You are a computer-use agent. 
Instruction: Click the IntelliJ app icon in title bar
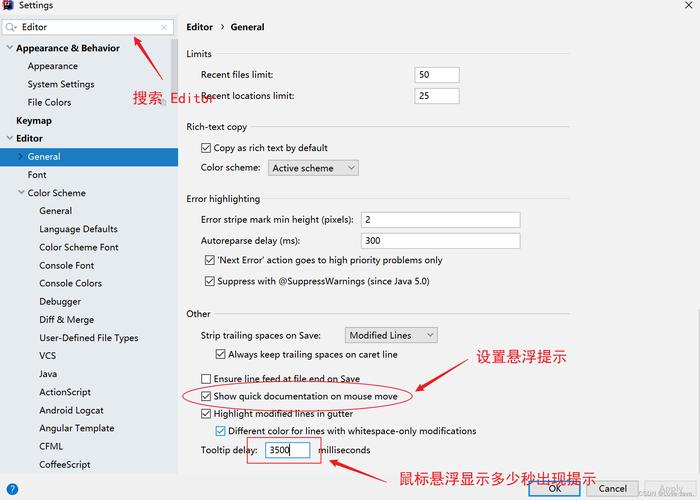pos(8,5)
